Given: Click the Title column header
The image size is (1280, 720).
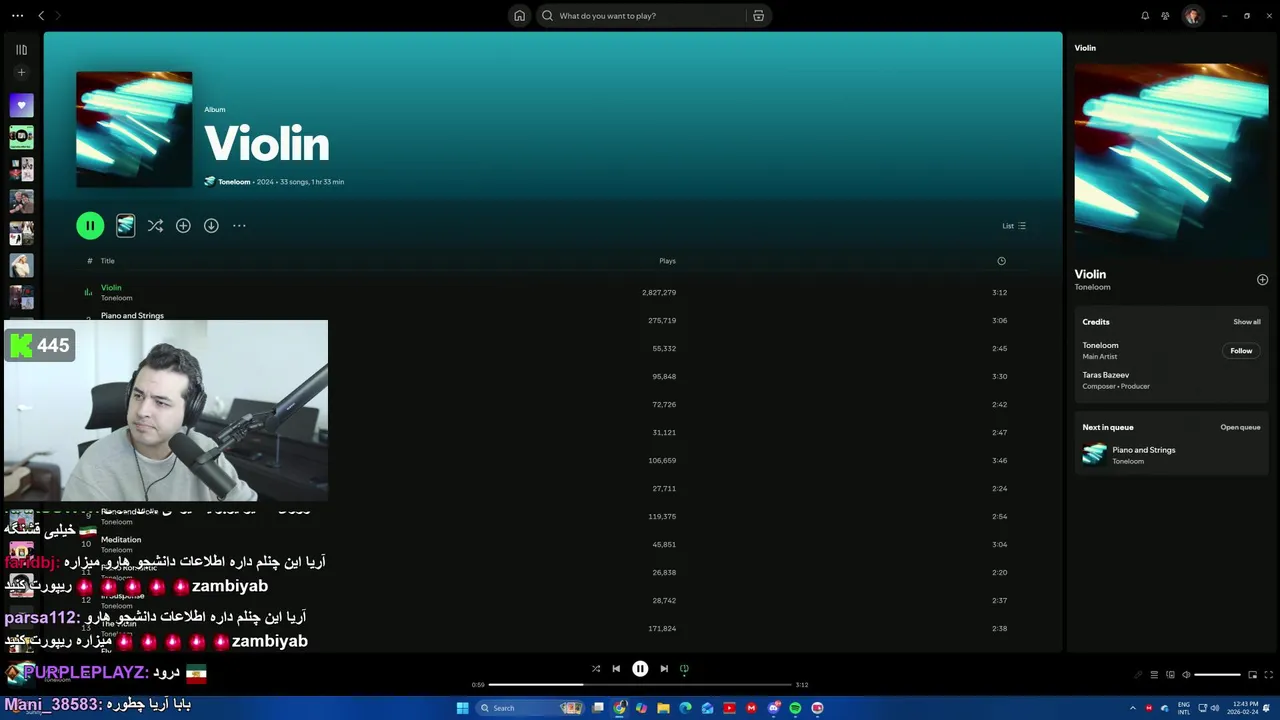Looking at the screenshot, I should pyautogui.click(x=107, y=261).
